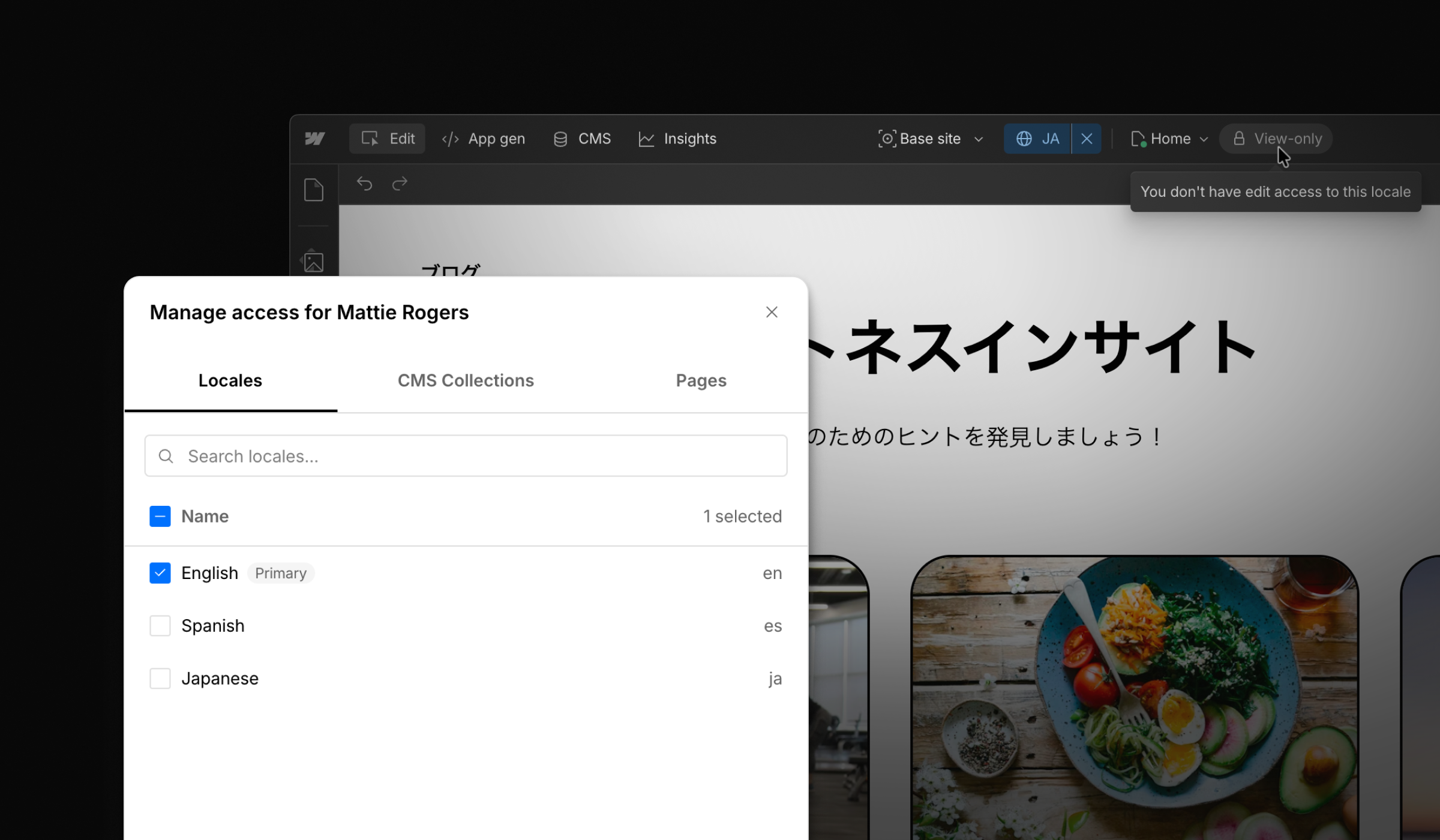The width and height of the screenshot is (1440, 840).
Task: Check the Japanese locale checkbox
Action: 160,679
